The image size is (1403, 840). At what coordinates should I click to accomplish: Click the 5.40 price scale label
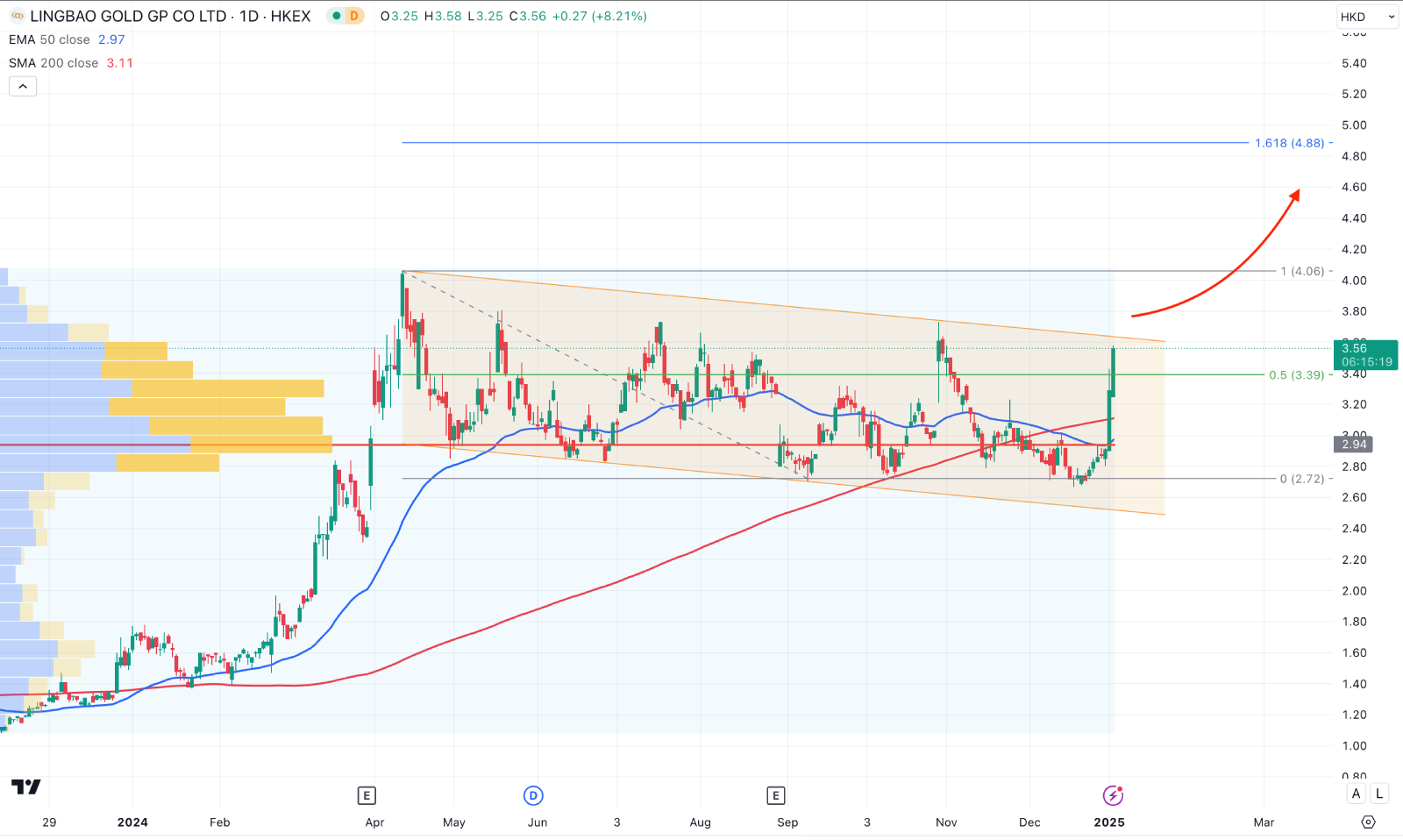click(x=1354, y=63)
